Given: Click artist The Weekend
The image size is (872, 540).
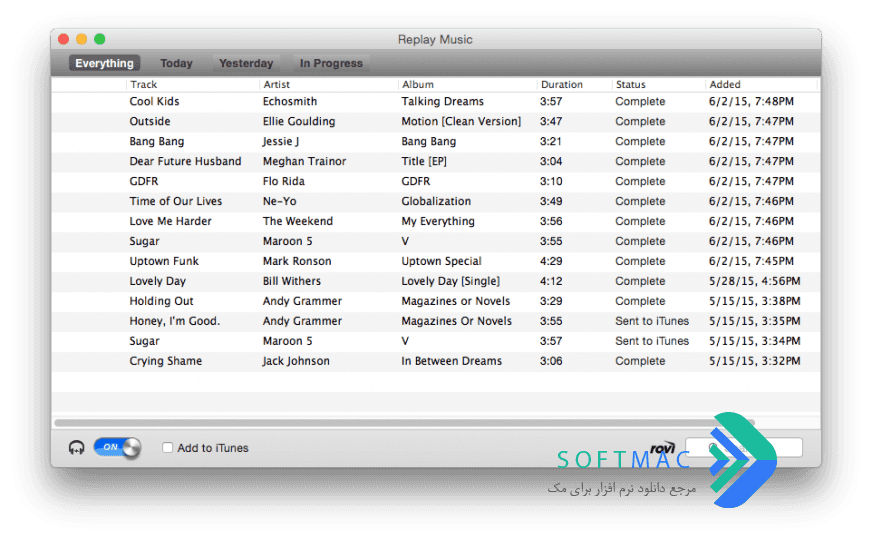Looking at the screenshot, I should tap(298, 221).
